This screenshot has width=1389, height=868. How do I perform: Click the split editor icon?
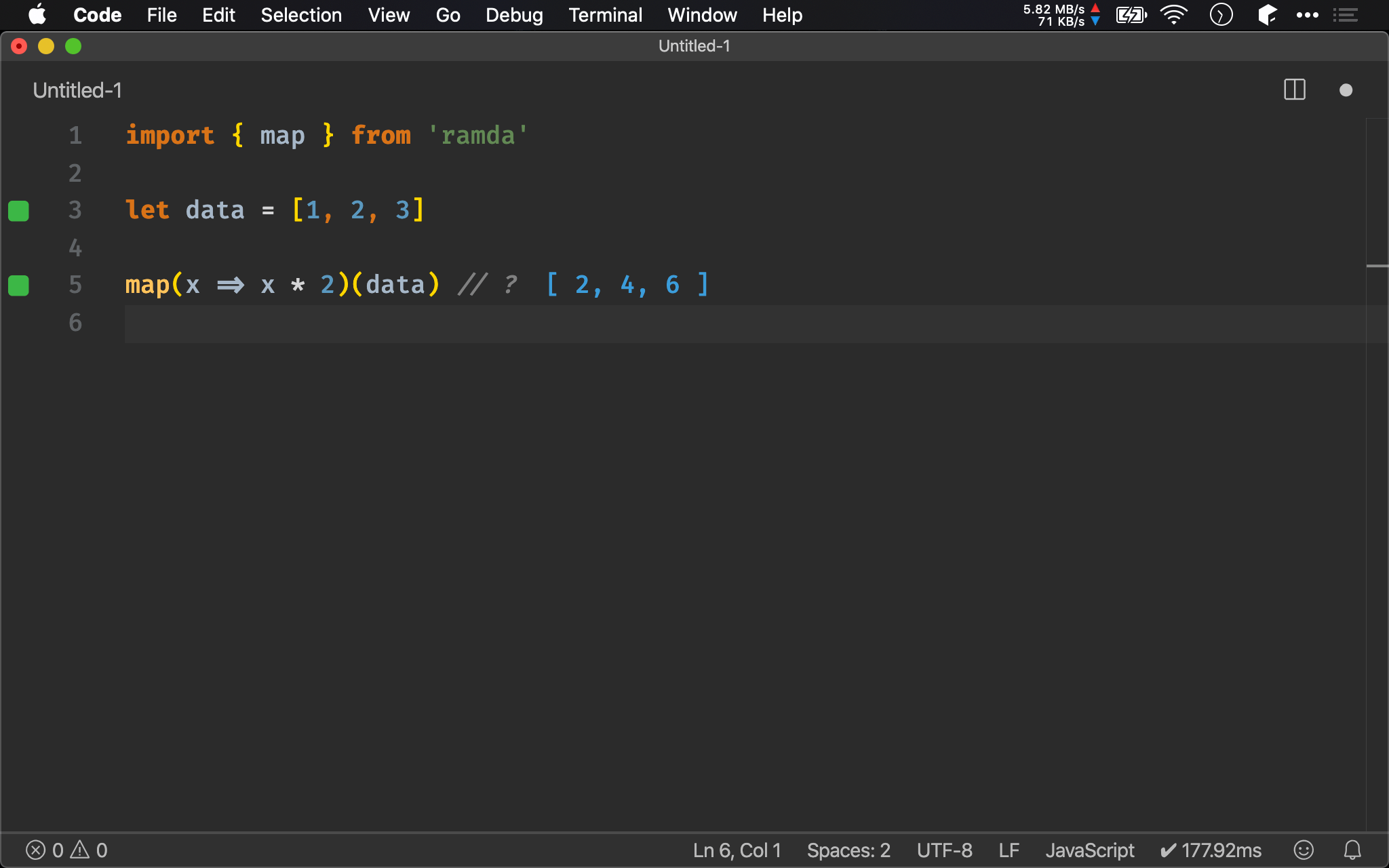point(1295,90)
